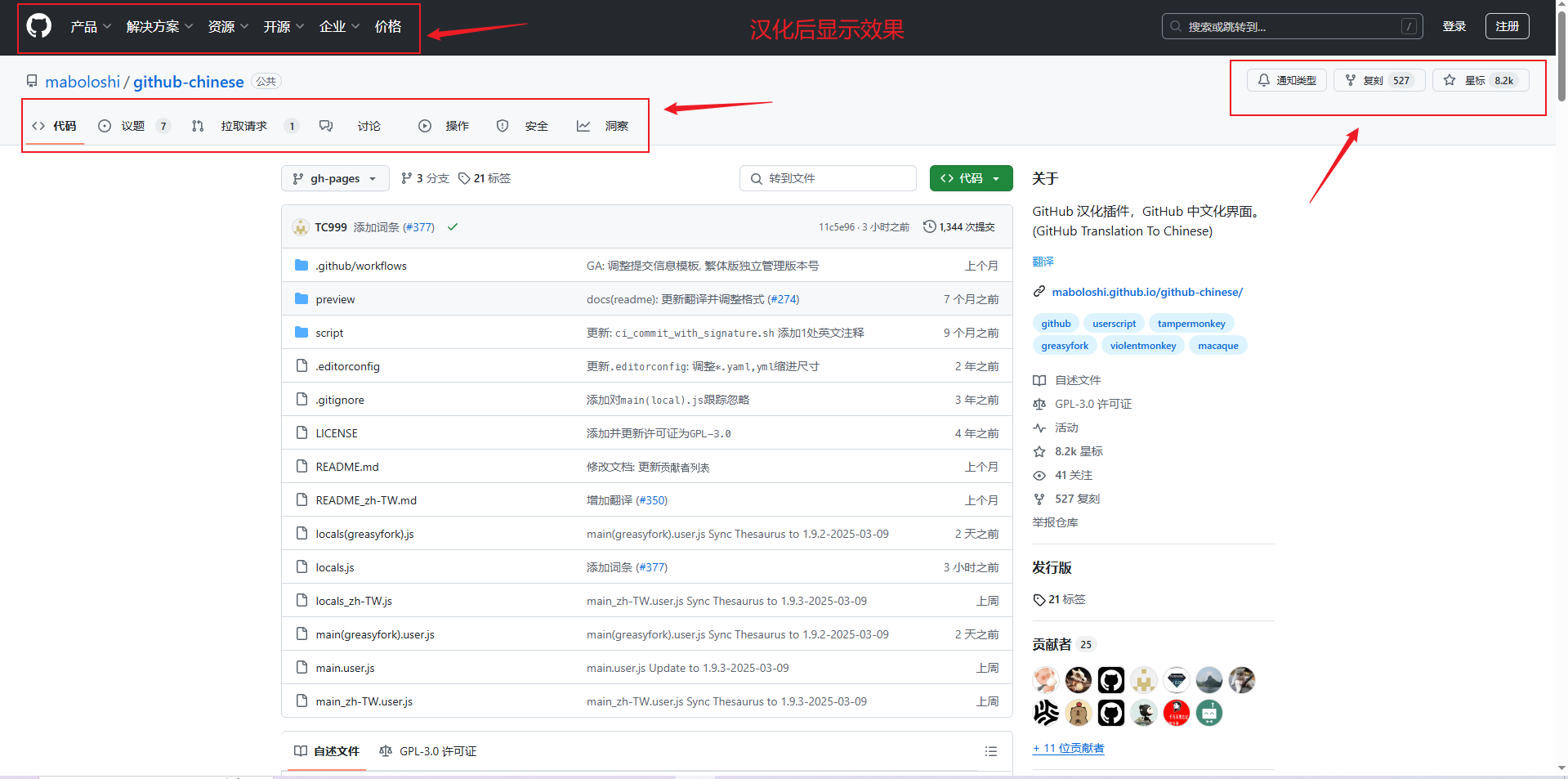1568x779 pixels.
Task: Click the tag icon next to 21 标签 in sidebar
Action: point(1039,599)
